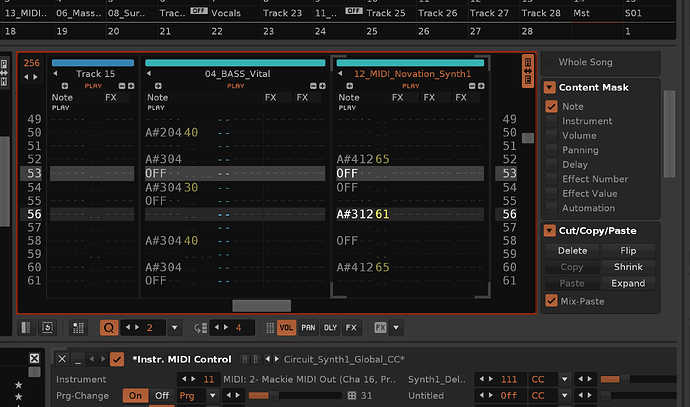Collapse the 04_BASS_Vital track arrow
Viewport: 690px width, 407px height.
149,73
